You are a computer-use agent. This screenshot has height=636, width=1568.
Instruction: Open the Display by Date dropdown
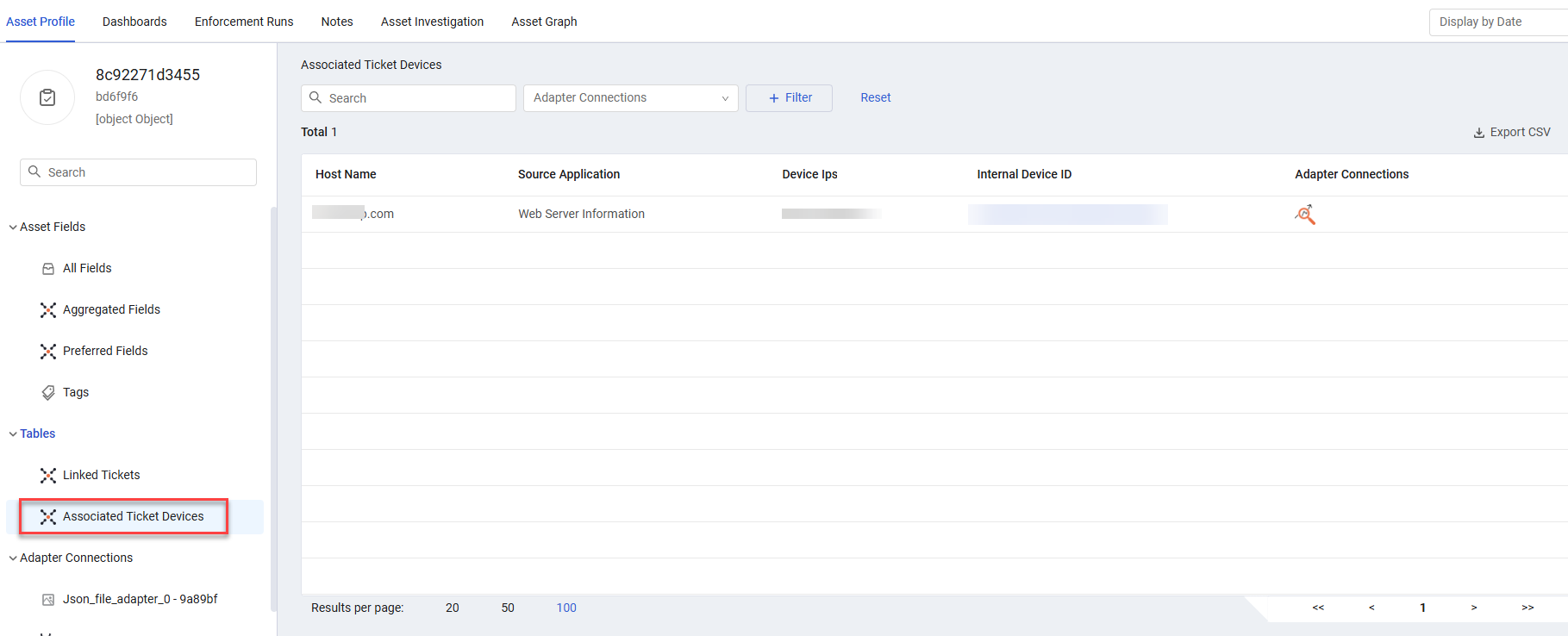(1498, 22)
